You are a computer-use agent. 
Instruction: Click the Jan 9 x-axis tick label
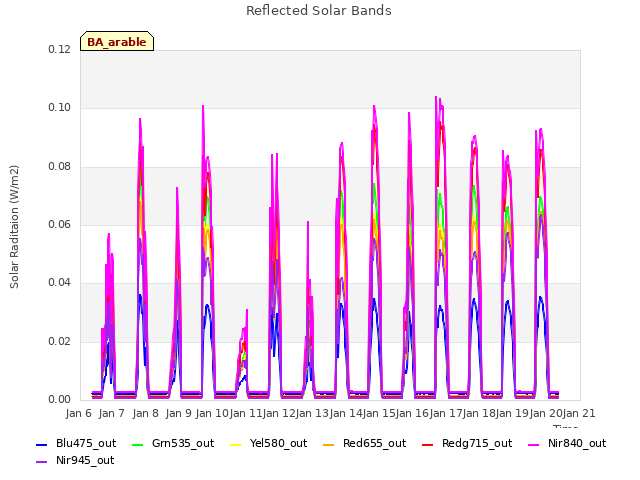pos(179,413)
